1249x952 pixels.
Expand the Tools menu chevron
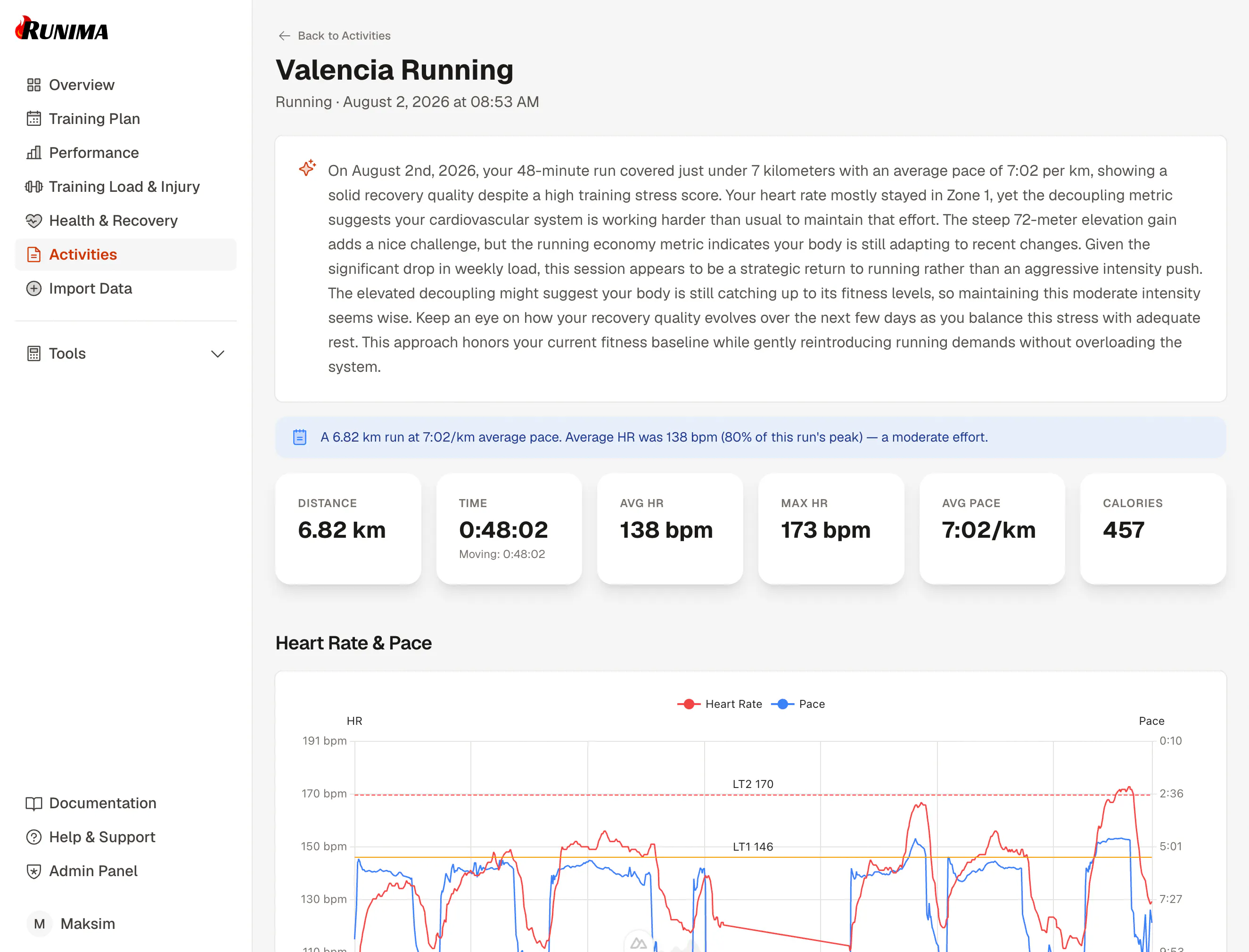click(218, 354)
